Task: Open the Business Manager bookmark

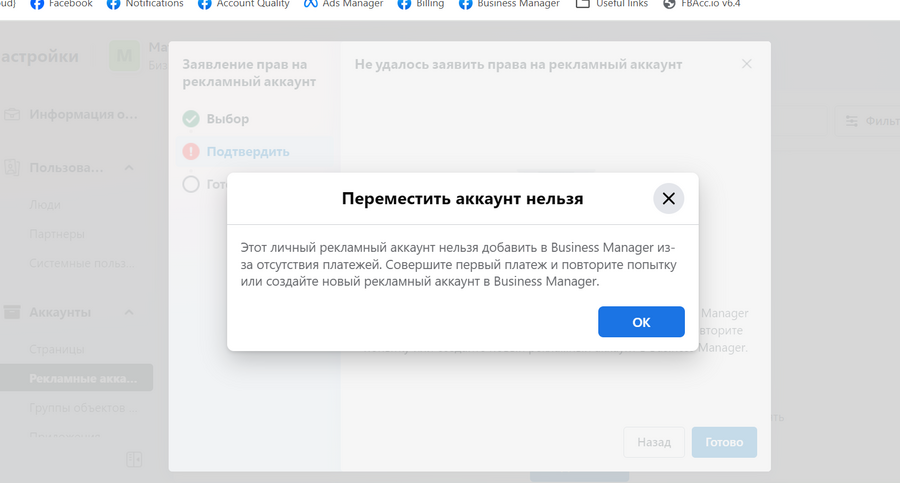Action: (x=509, y=4)
